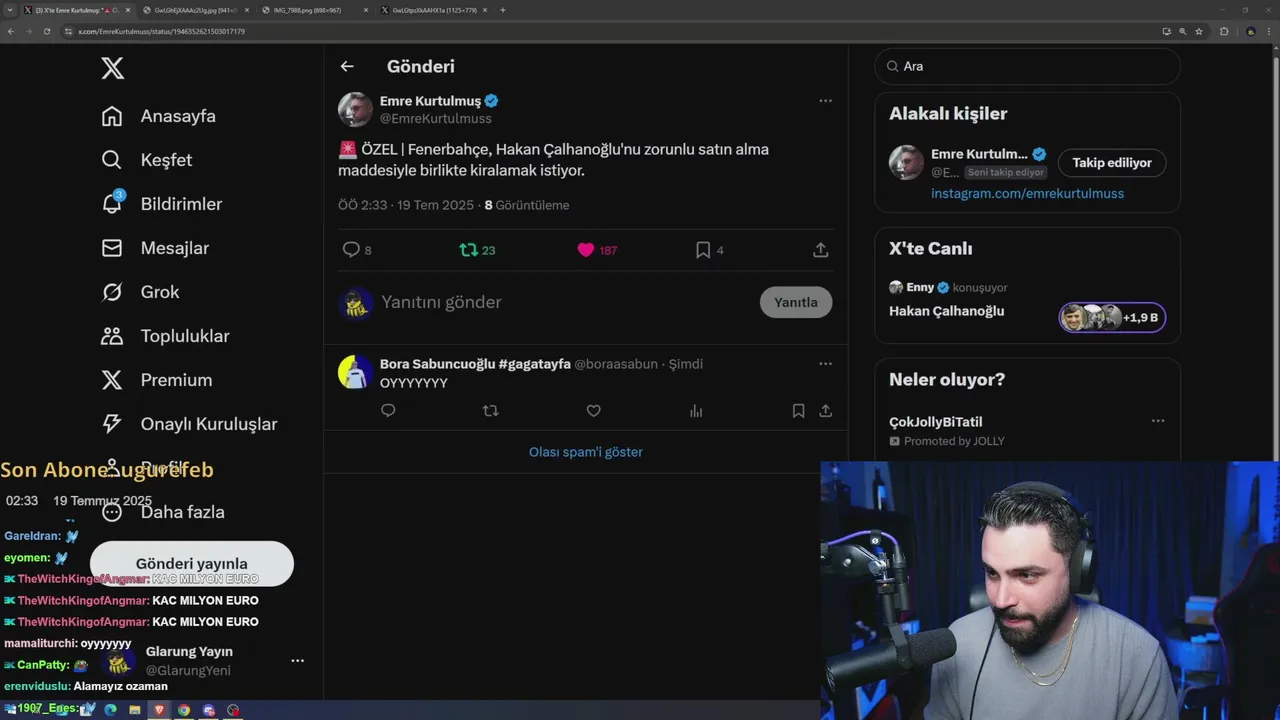Open more options on Bora Sabuncuoğlu reply
The image size is (1280, 720).
coord(825,364)
